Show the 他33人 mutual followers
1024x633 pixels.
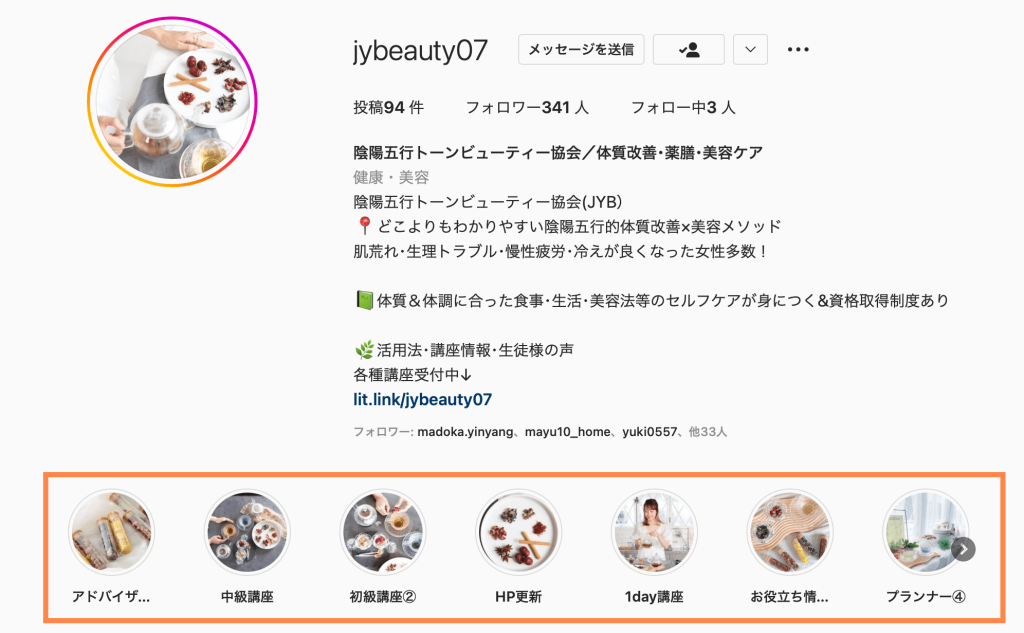point(708,432)
